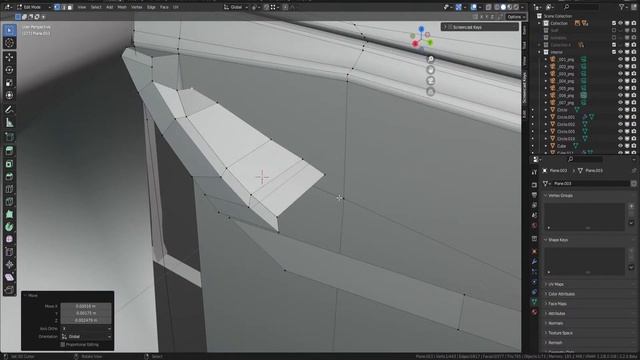The width and height of the screenshot is (640, 360).
Task: Open the shape key specials arrow button
Action: click(x=631, y=267)
